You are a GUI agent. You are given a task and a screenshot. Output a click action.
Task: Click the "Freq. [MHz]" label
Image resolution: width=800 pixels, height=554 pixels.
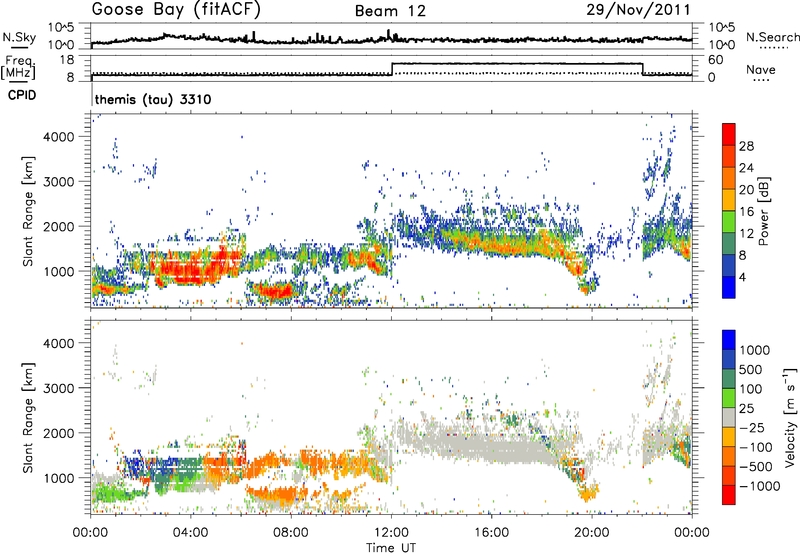click(19, 67)
